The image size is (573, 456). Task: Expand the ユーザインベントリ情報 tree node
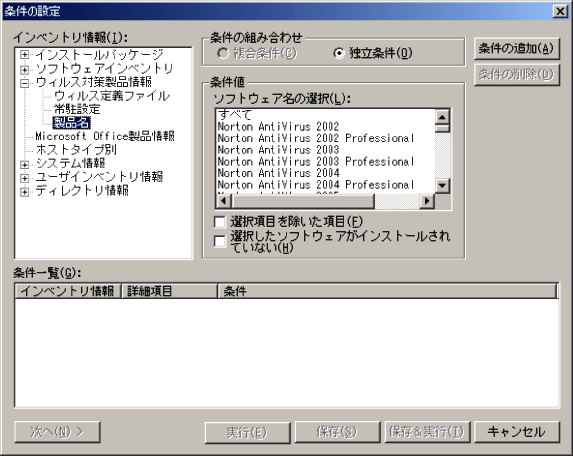click(x=24, y=178)
